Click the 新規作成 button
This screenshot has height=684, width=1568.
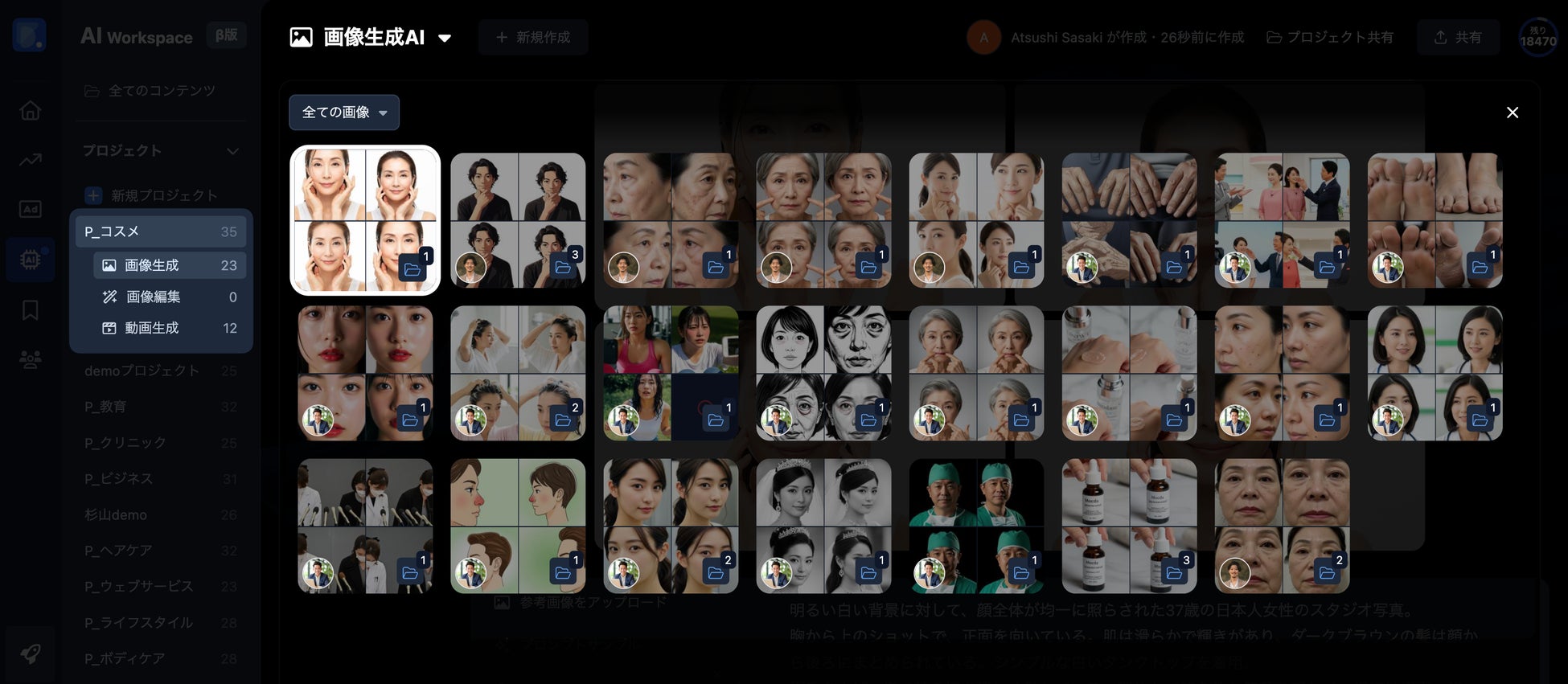coord(533,37)
